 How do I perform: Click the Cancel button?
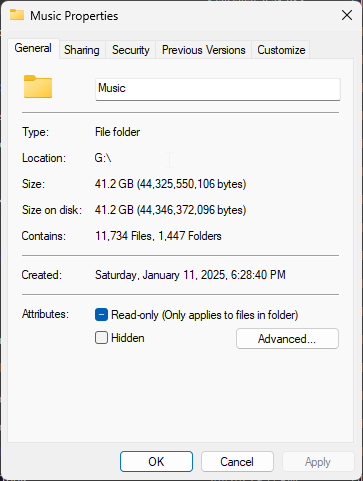(x=237, y=462)
